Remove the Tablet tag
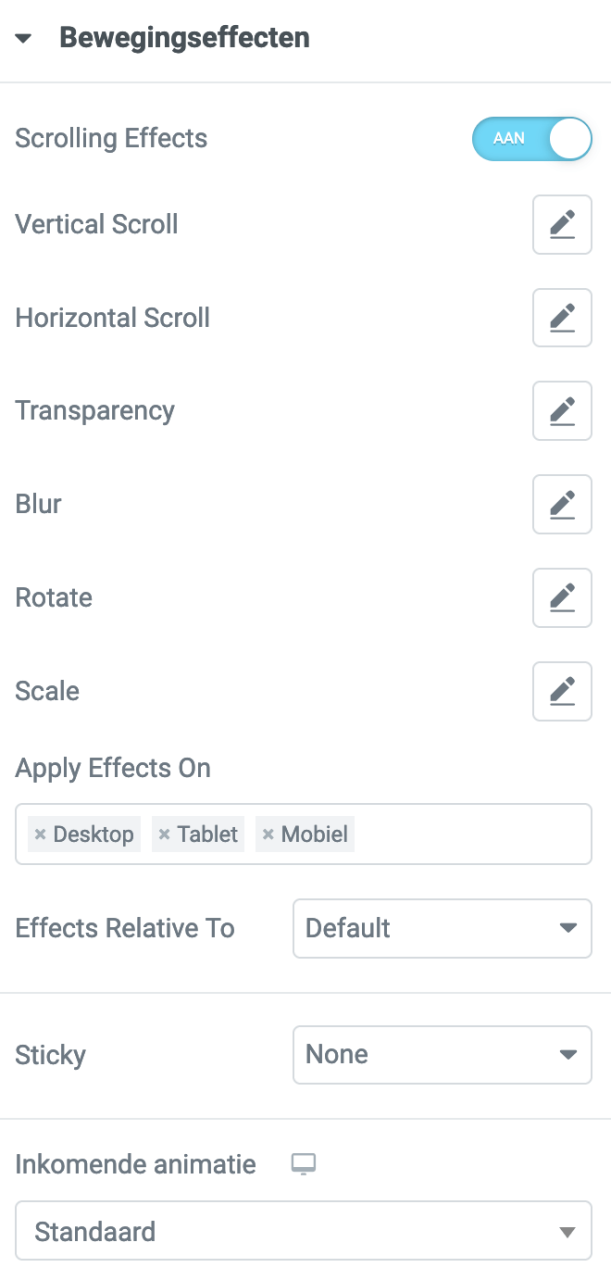Image resolution: width=611 pixels, height=1280 pixels. pos(164,834)
